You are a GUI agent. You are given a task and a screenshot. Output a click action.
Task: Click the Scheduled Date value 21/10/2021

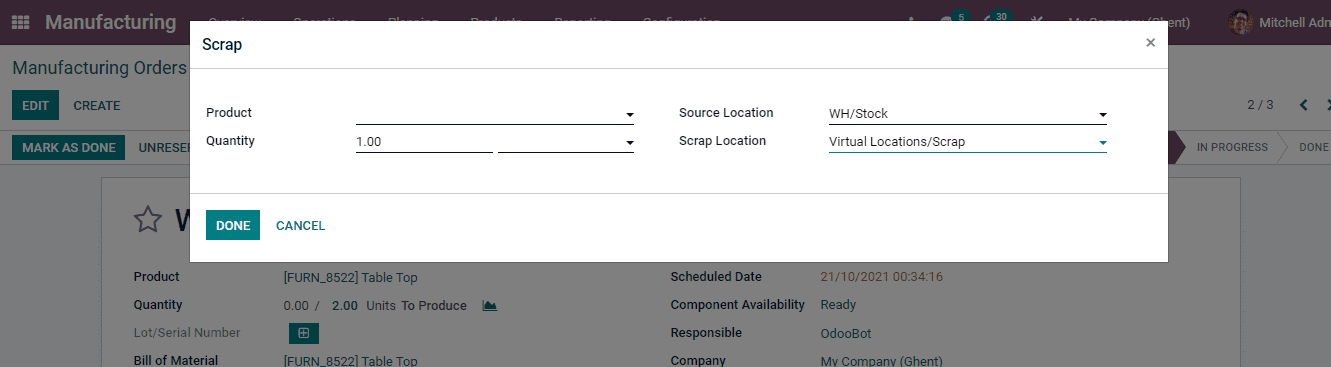882,277
